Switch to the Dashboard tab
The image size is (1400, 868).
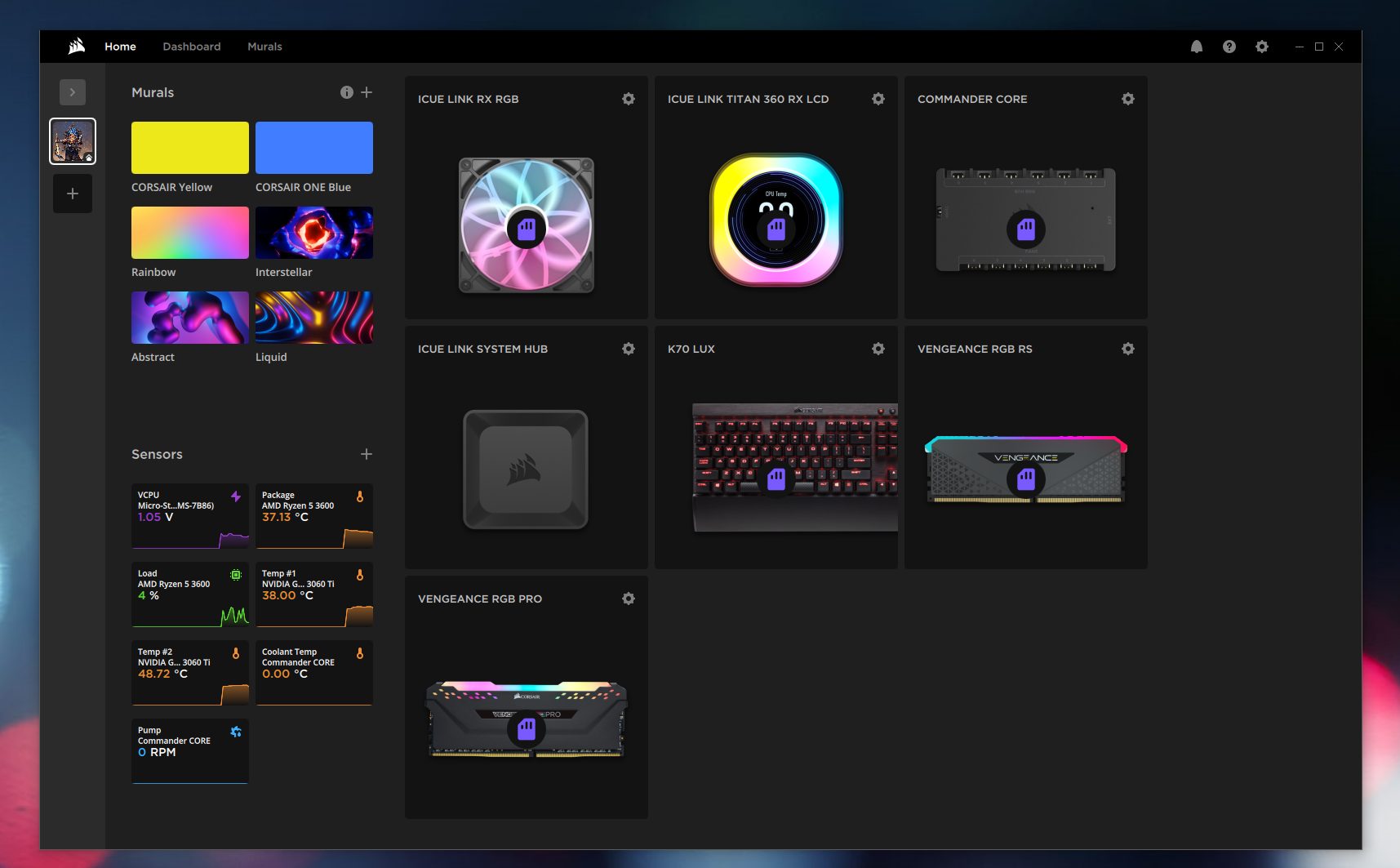pyautogui.click(x=191, y=47)
